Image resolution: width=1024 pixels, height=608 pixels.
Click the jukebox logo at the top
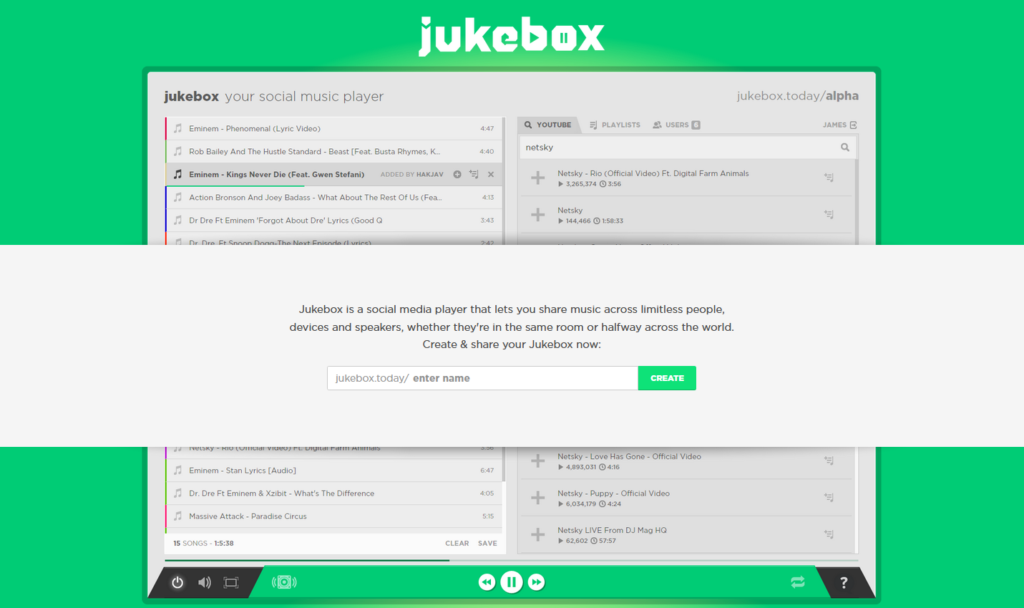click(x=511, y=36)
